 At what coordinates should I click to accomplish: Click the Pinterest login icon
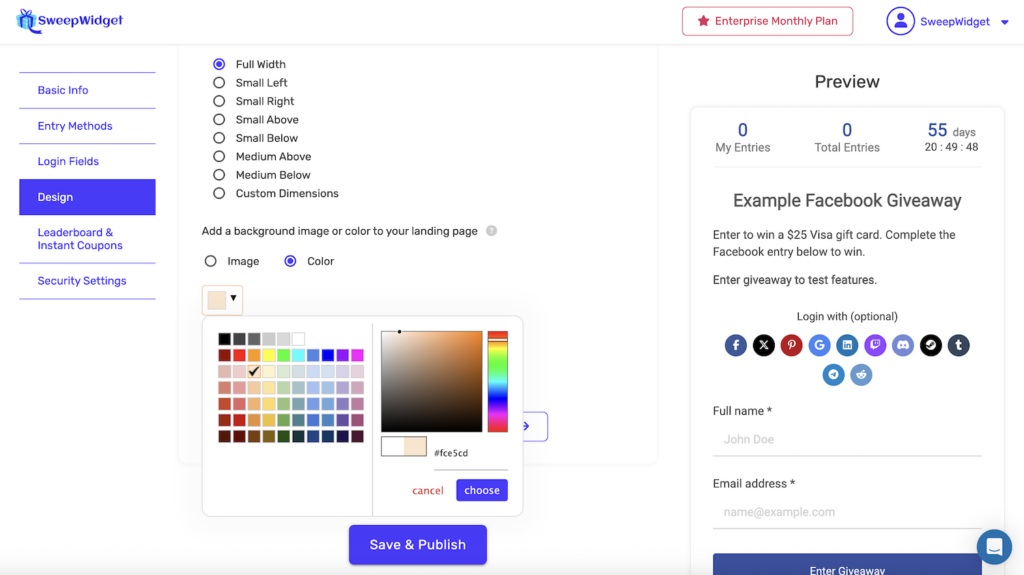(791, 346)
